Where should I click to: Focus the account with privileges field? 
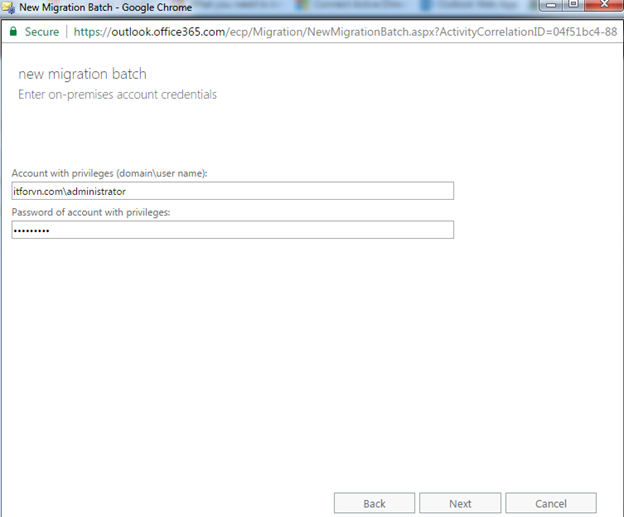[x=232, y=191]
